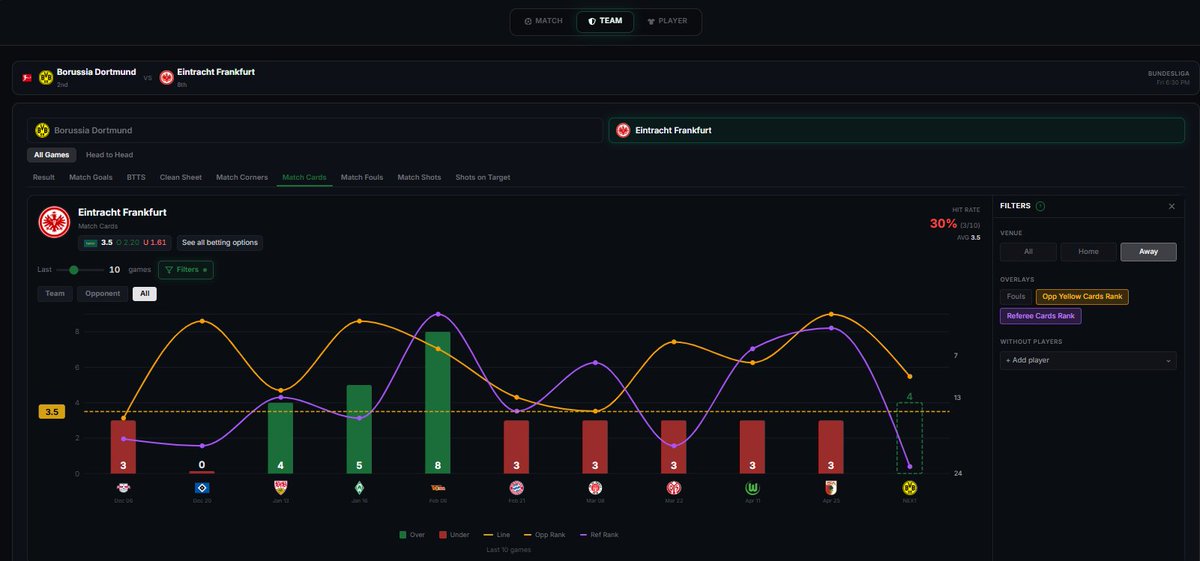Open the Match Cards stat tab

click(304, 177)
